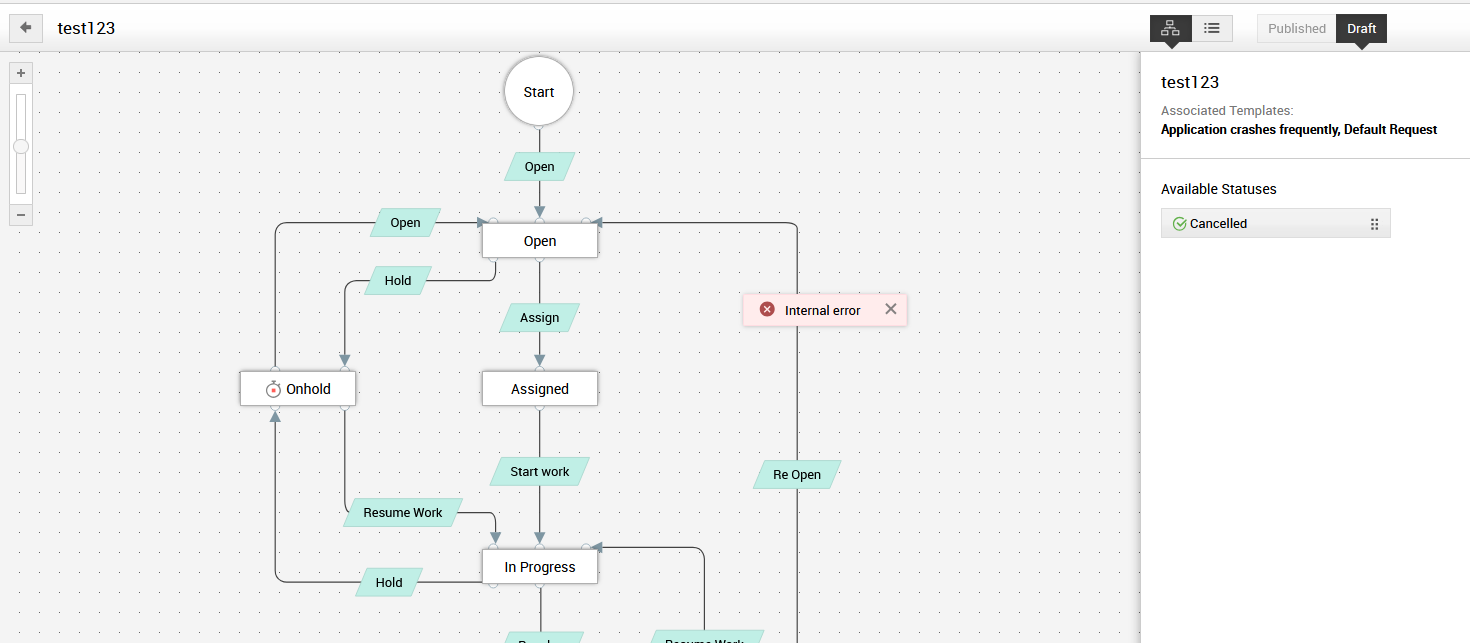Switch to list view icon
The width and height of the screenshot is (1470, 643).
(1212, 28)
